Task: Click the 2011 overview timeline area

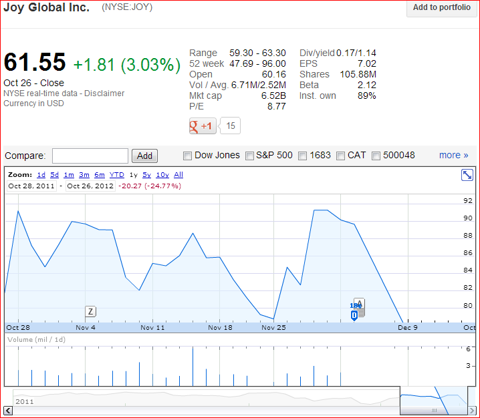Action: (x=206, y=397)
